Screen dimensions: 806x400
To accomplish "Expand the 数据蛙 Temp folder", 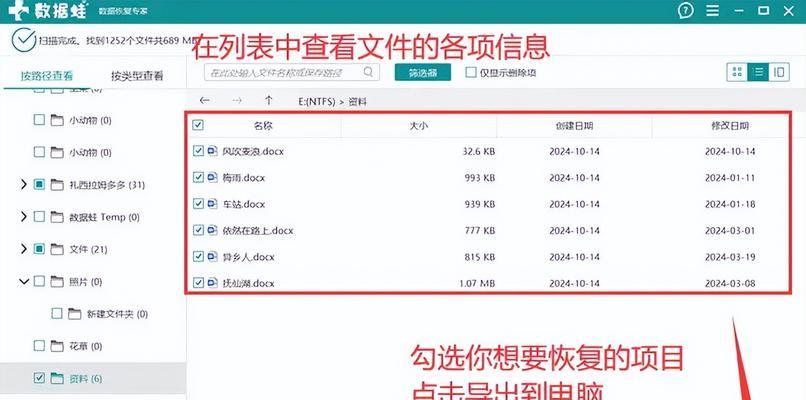I will [23, 217].
